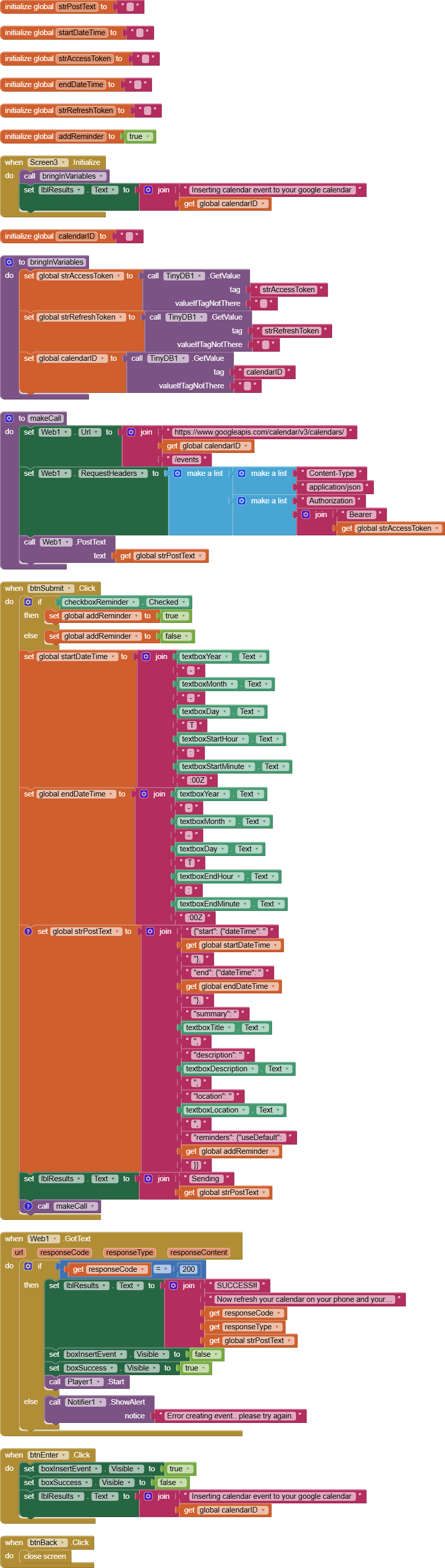The width and height of the screenshot is (445, 1568).
Task: Click the 200 number field
Action: (x=189, y=1269)
